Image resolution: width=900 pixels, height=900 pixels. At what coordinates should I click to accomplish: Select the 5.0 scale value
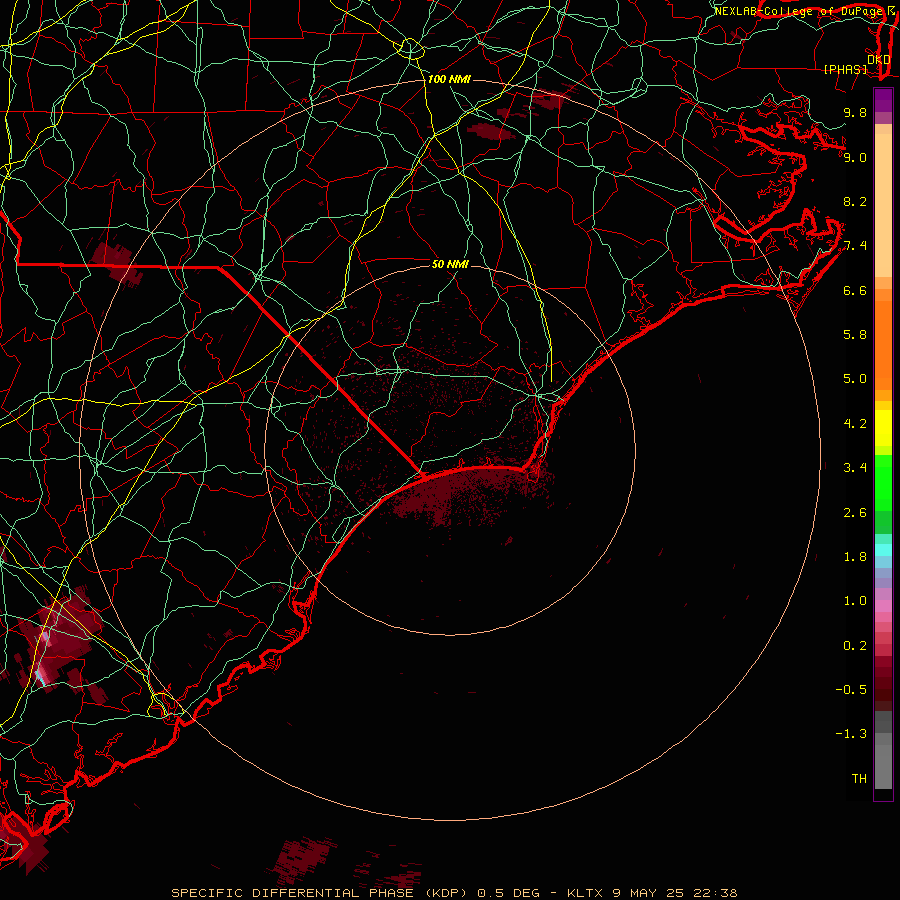point(855,379)
